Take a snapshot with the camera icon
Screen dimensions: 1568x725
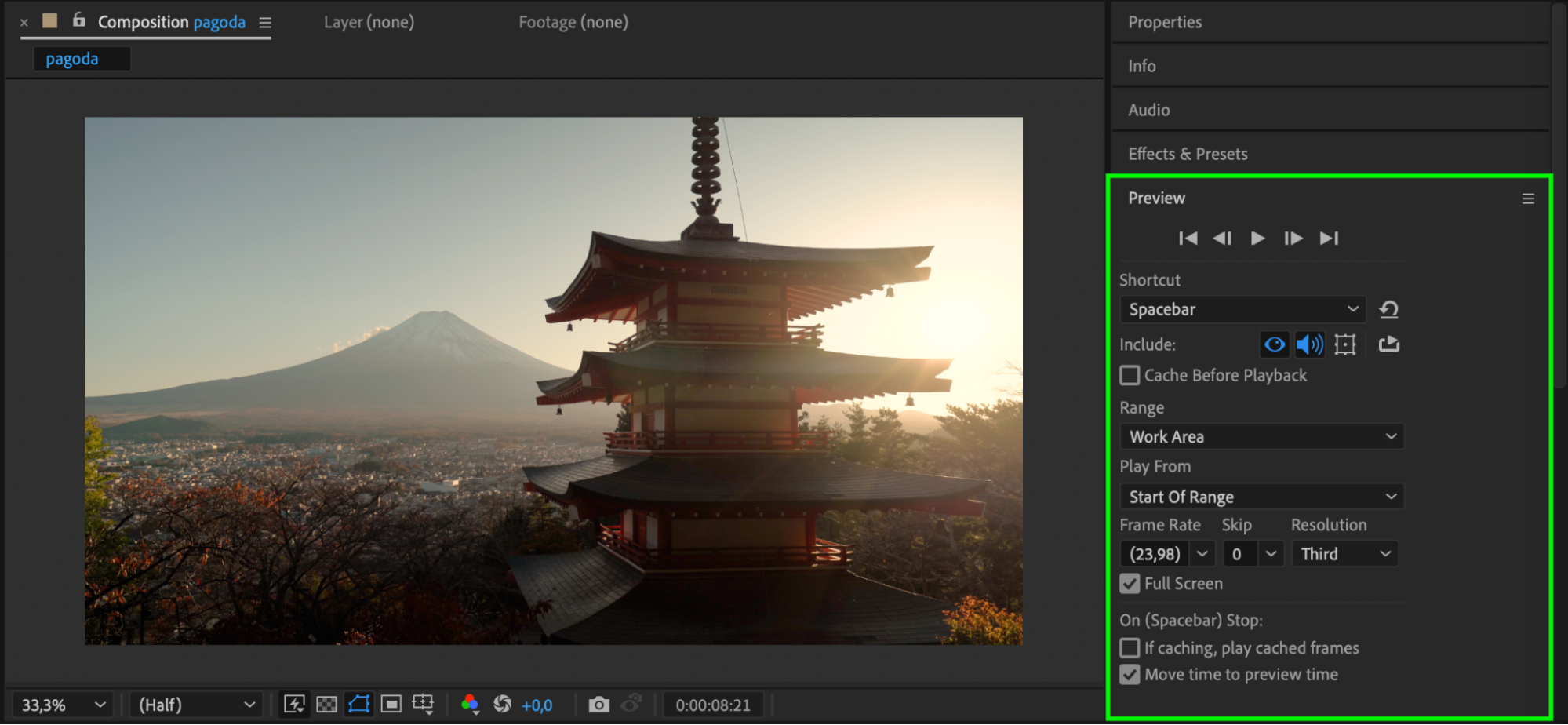point(598,705)
